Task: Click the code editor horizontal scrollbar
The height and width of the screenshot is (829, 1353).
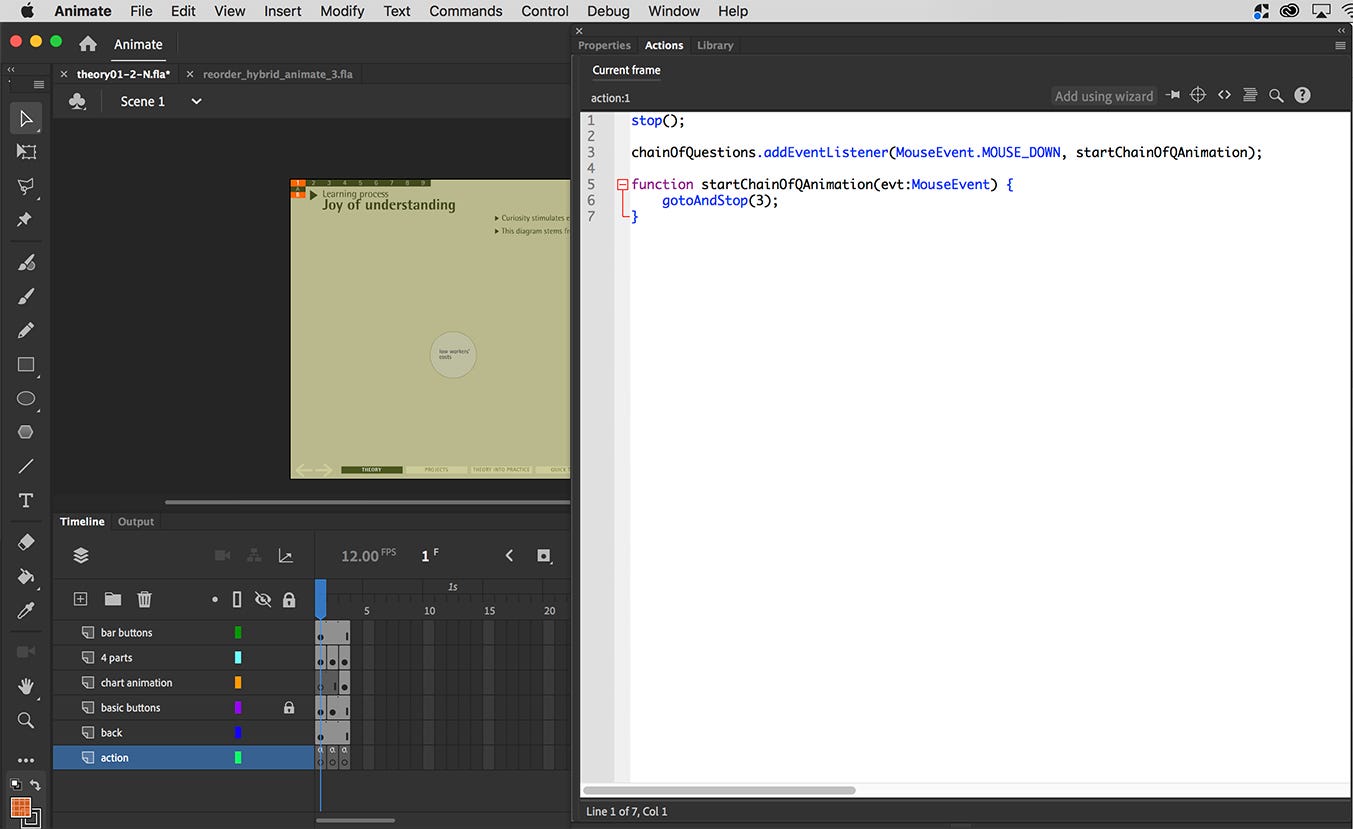Action: [x=719, y=790]
